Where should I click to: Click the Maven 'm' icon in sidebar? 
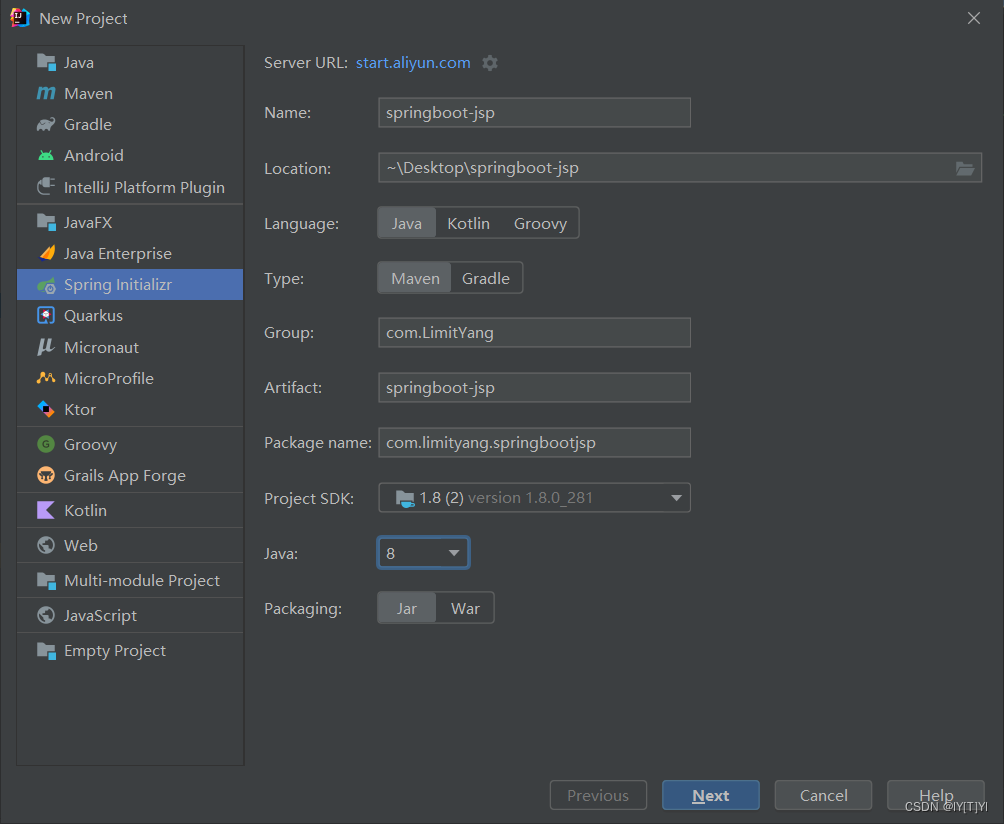click(x=46, y=93)
